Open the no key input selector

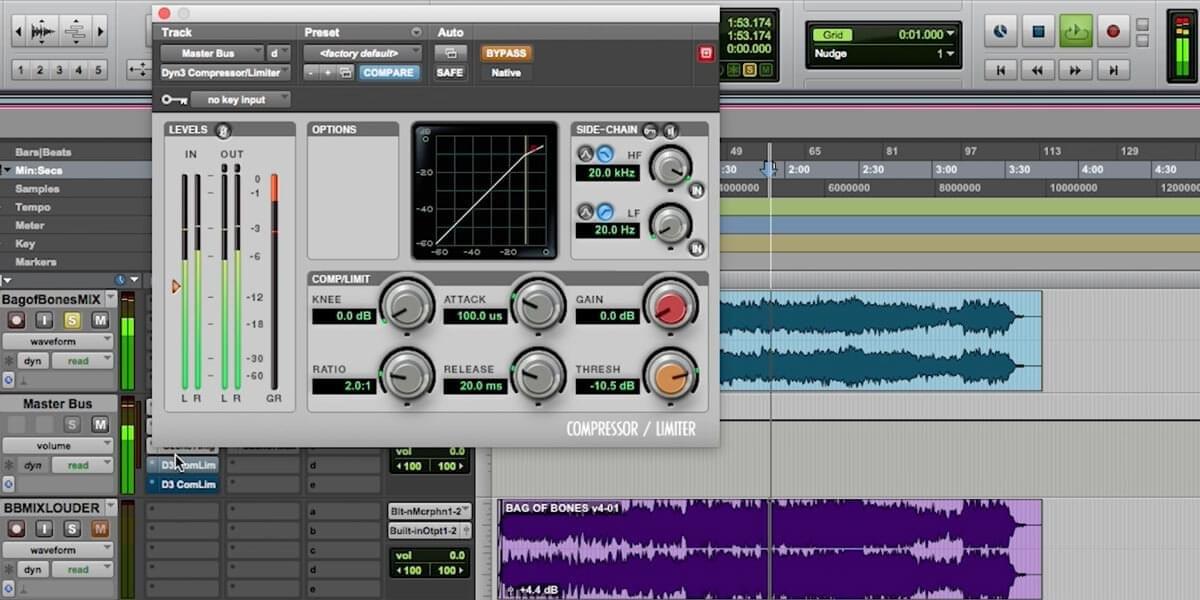pos(243,99)
